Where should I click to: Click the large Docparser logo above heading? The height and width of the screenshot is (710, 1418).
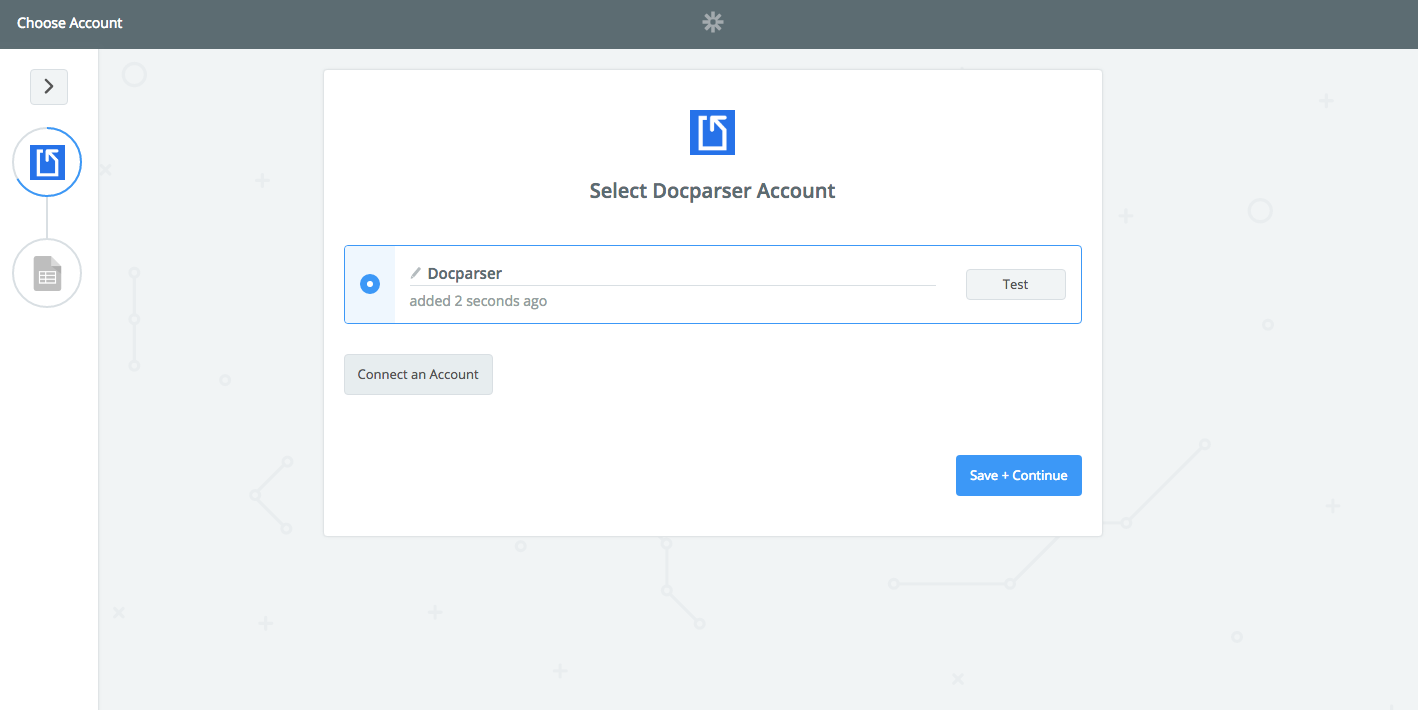coord(712,132)
